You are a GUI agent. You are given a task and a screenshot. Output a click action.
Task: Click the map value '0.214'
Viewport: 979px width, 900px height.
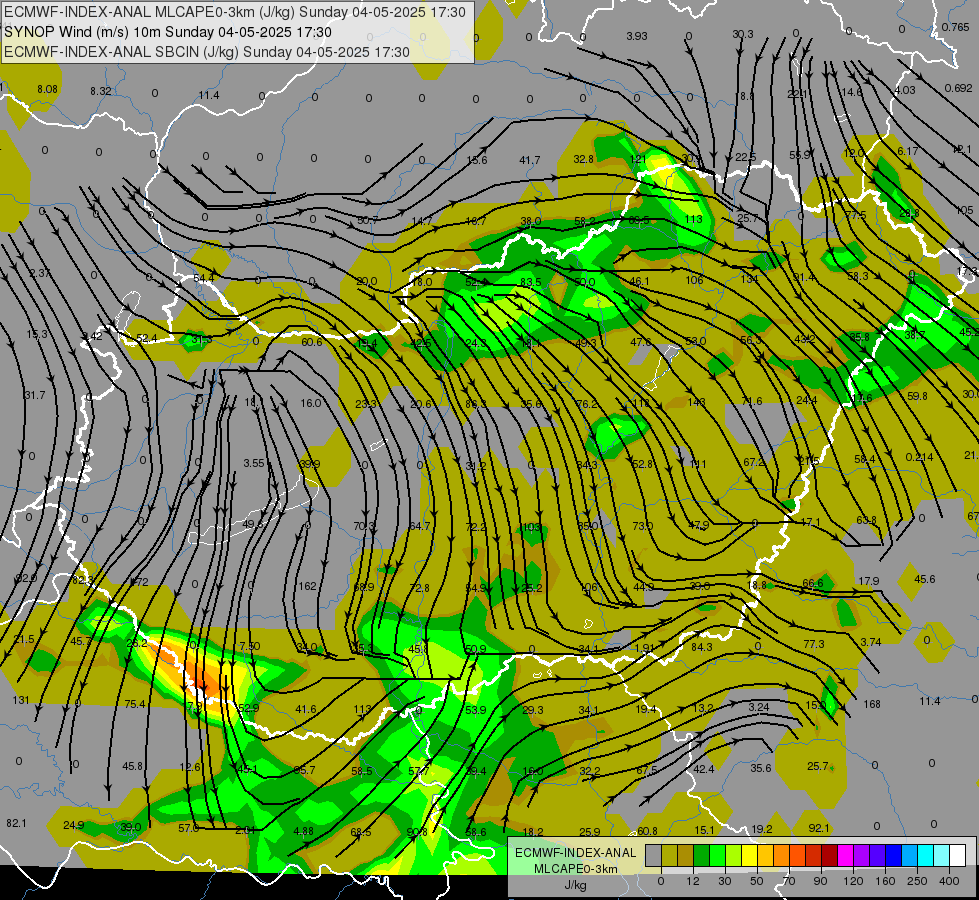[920, 457]
